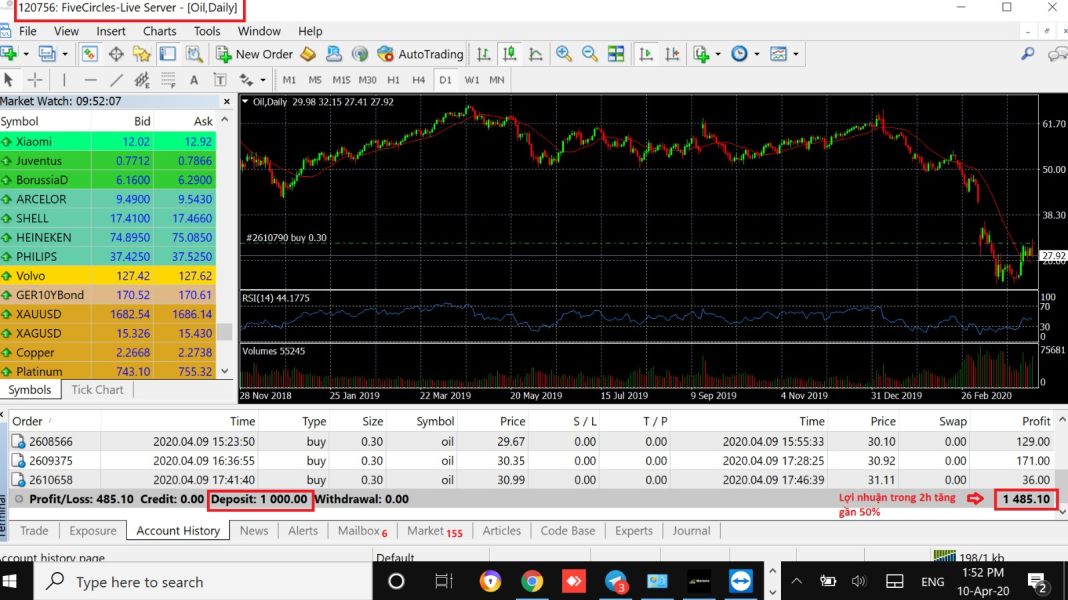Image resolution: width=1068 pixels, height=600 pixels.
Task: Pick the Vertical Line drawing tool
Action: [x=64, y=80]
